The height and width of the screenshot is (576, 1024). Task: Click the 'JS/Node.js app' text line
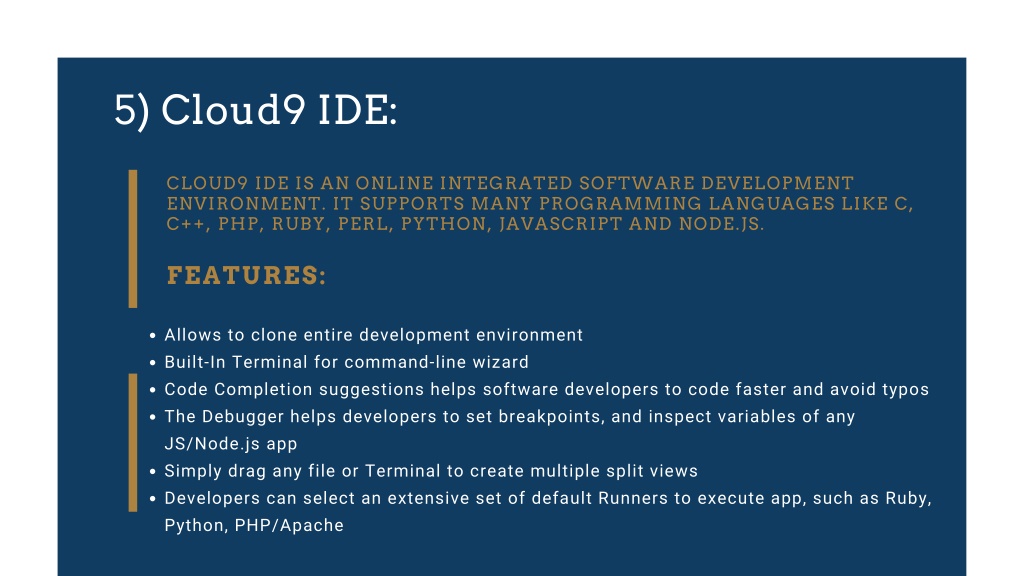click(231, 444)
